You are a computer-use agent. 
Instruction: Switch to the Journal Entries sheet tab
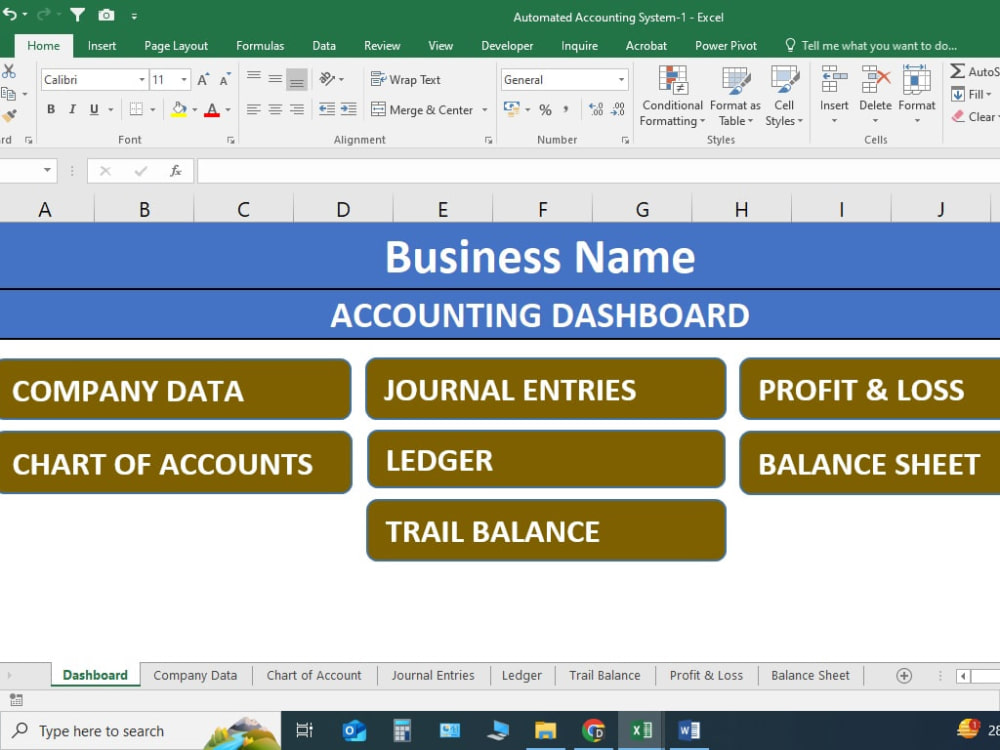(433, 675)
